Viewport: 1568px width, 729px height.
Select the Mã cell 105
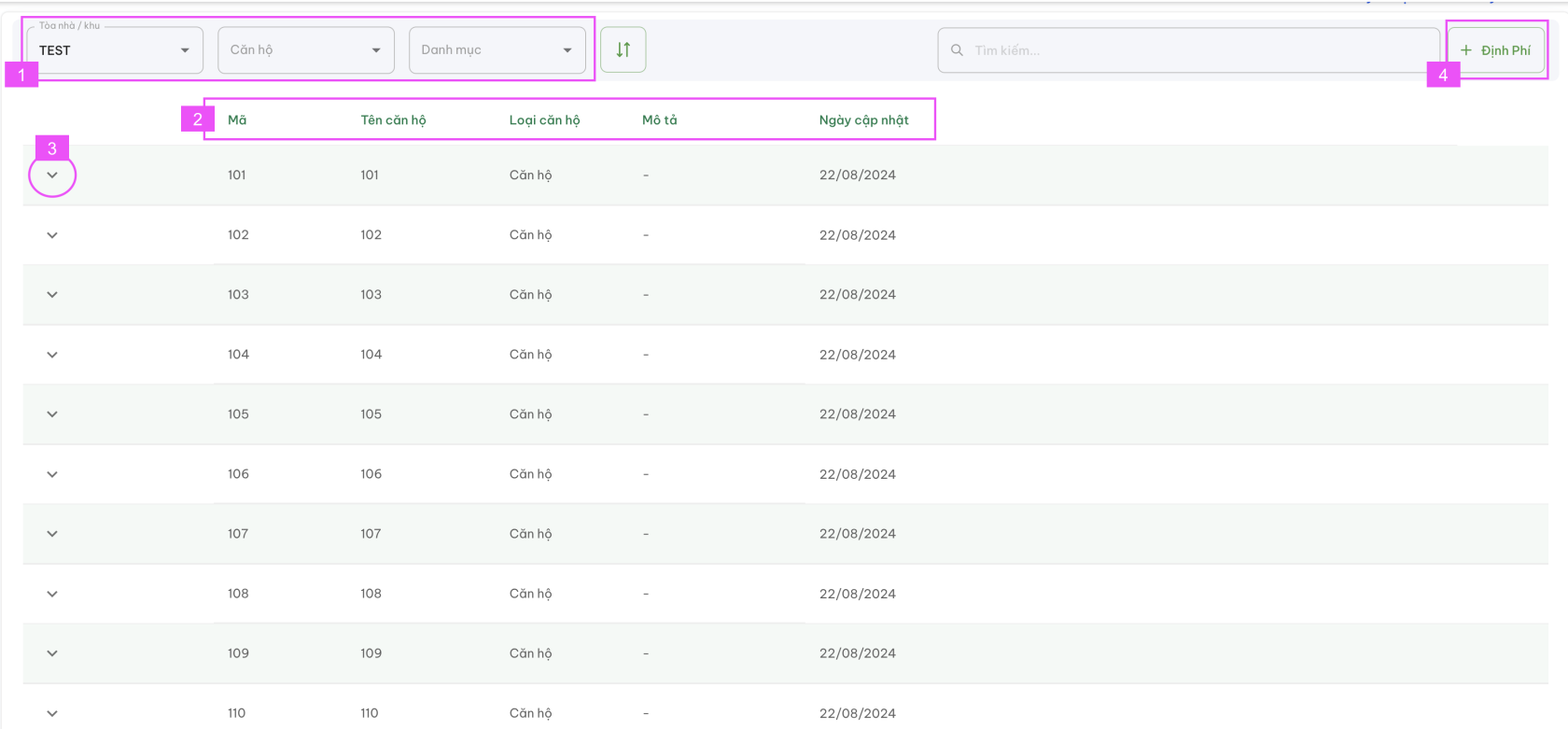tap(238, 414)
